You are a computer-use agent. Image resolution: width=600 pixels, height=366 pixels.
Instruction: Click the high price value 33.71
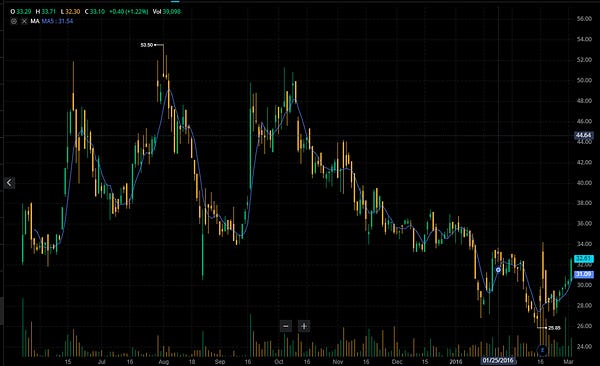48,11
